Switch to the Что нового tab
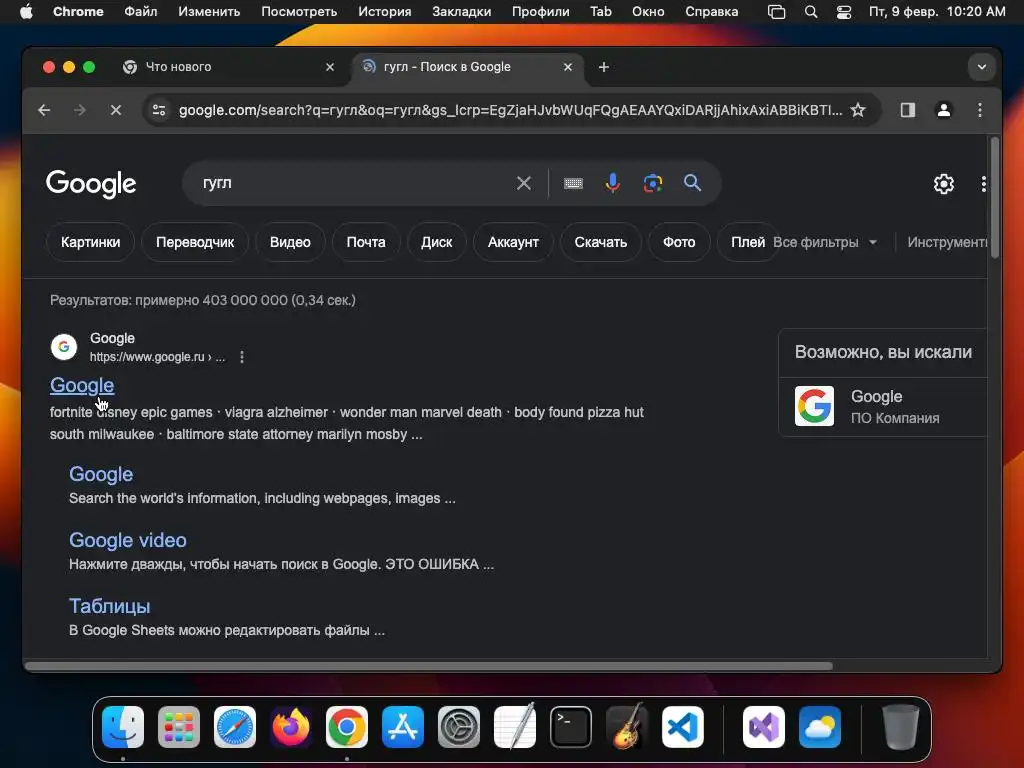1024x768 pixels. 229,67
